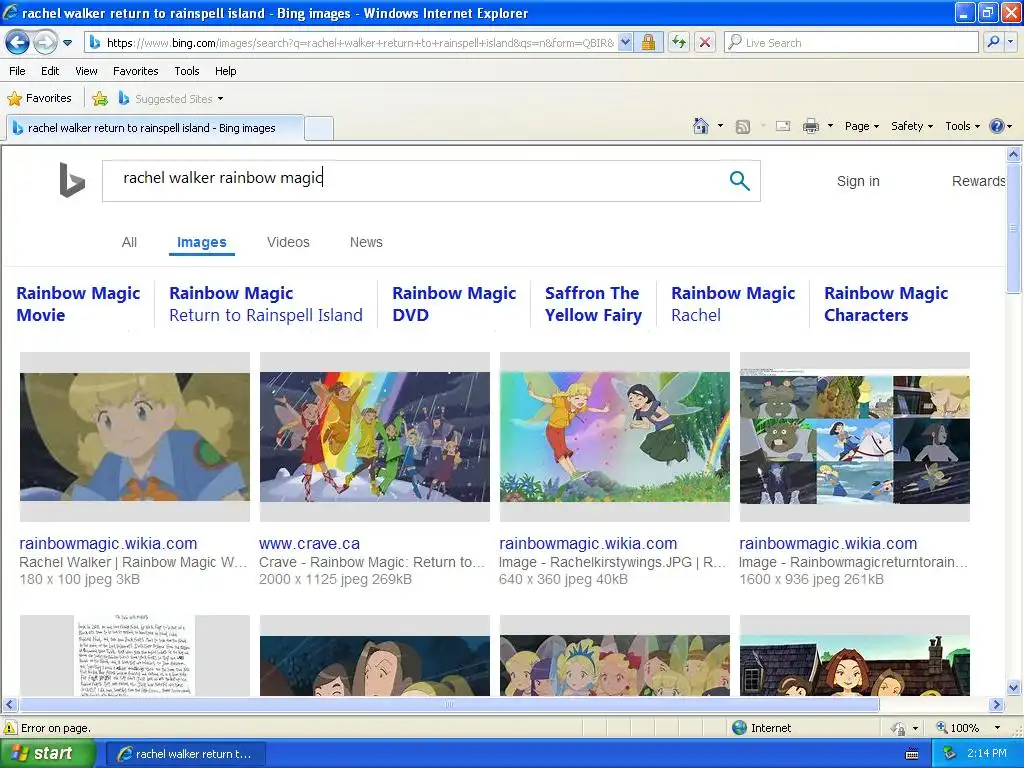Click the www.crave.ca source link
This screenshot has width=1024, height=768.
(x=309, y=543)
